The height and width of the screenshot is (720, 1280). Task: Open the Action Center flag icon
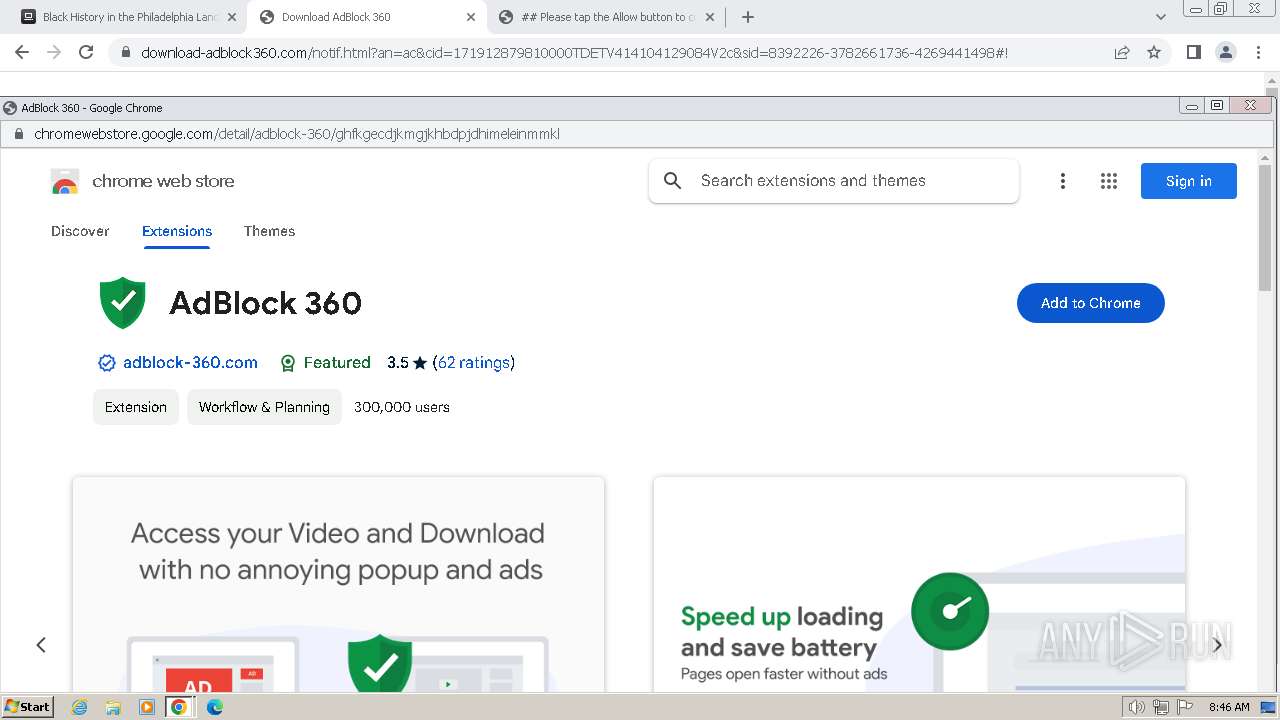[1183, 707]
